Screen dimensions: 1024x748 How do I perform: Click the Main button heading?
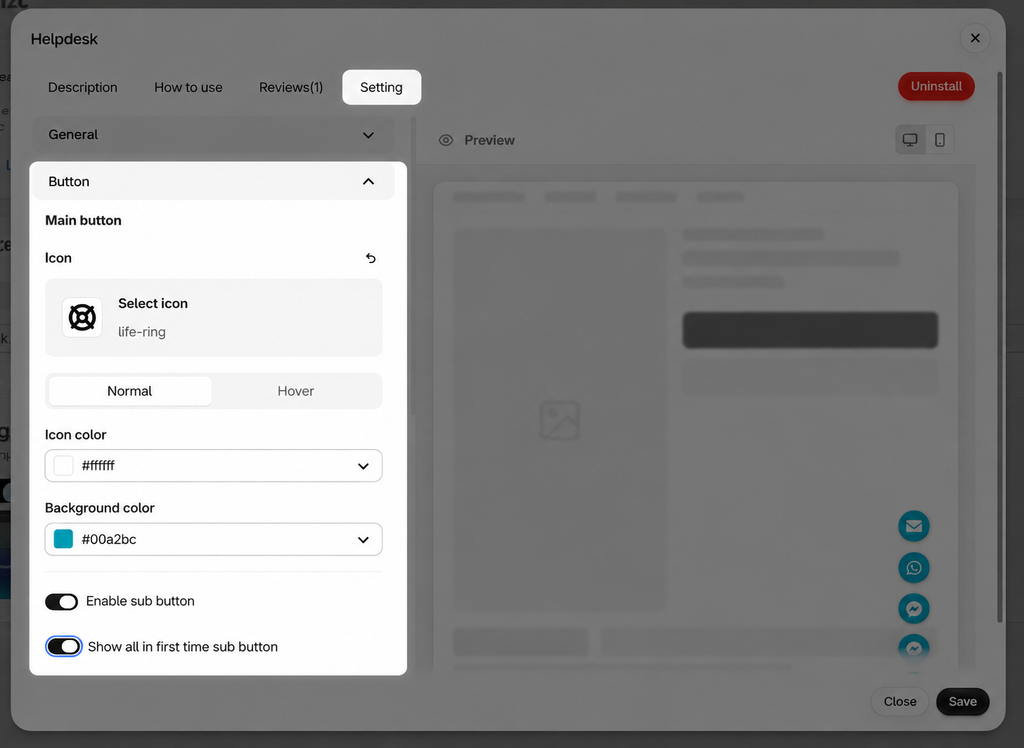[83, 221]
